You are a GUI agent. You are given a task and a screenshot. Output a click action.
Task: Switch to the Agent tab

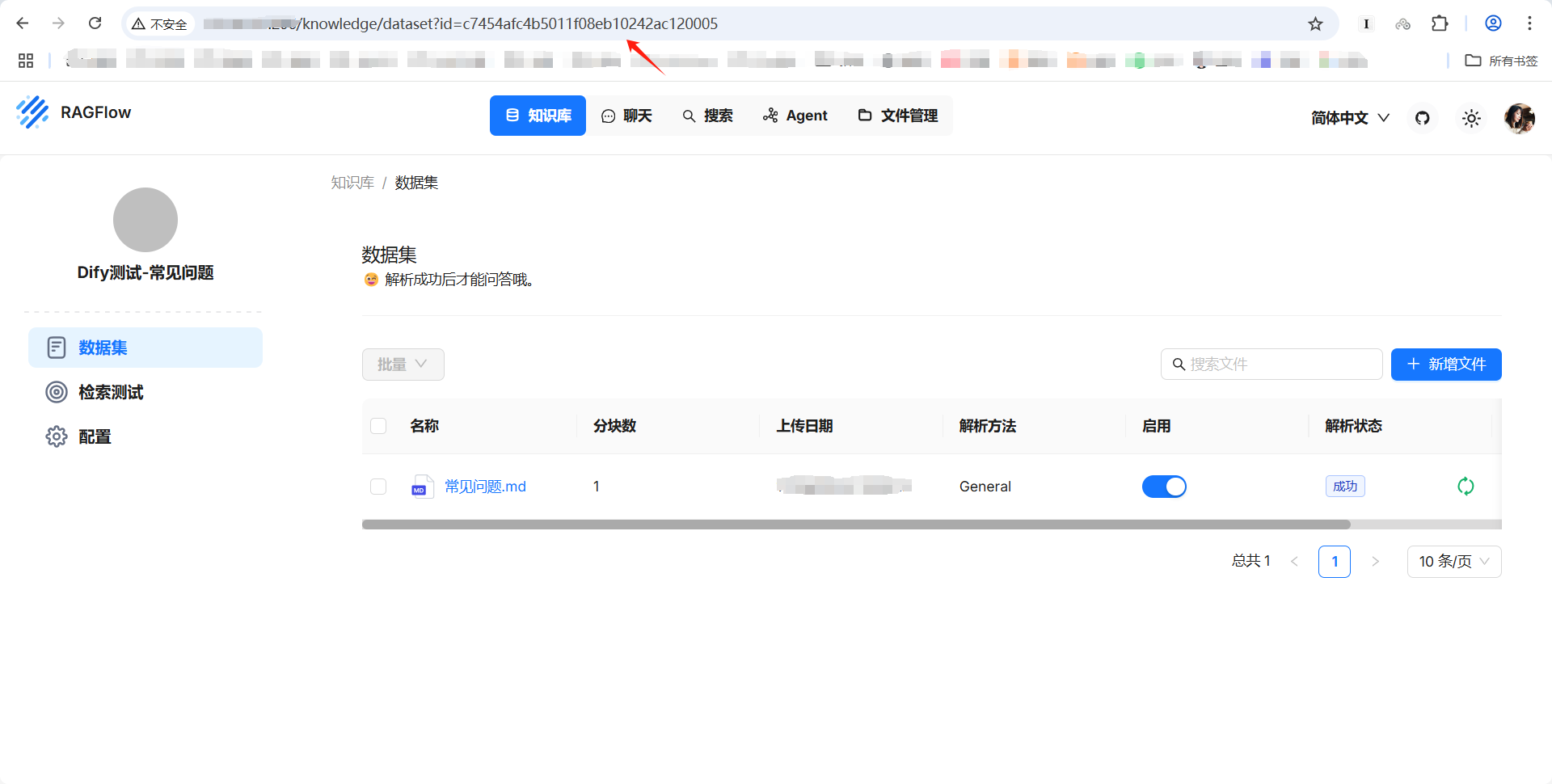[x=795, y=116]
